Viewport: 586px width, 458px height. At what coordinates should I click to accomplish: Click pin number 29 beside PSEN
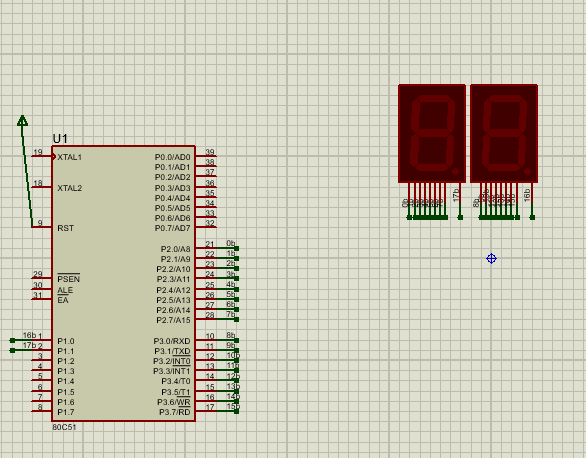(x=38, y=274)
